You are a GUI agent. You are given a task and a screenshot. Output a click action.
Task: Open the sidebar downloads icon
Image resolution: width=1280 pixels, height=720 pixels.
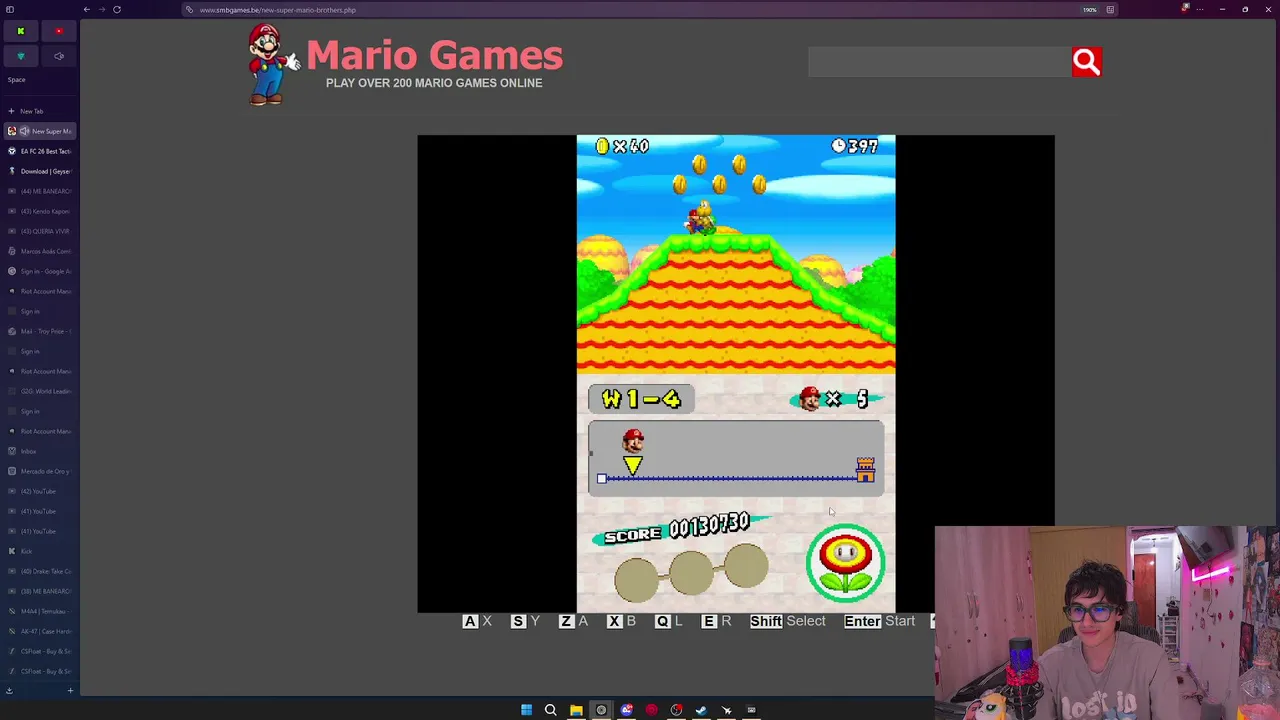(x=9, y=690)
